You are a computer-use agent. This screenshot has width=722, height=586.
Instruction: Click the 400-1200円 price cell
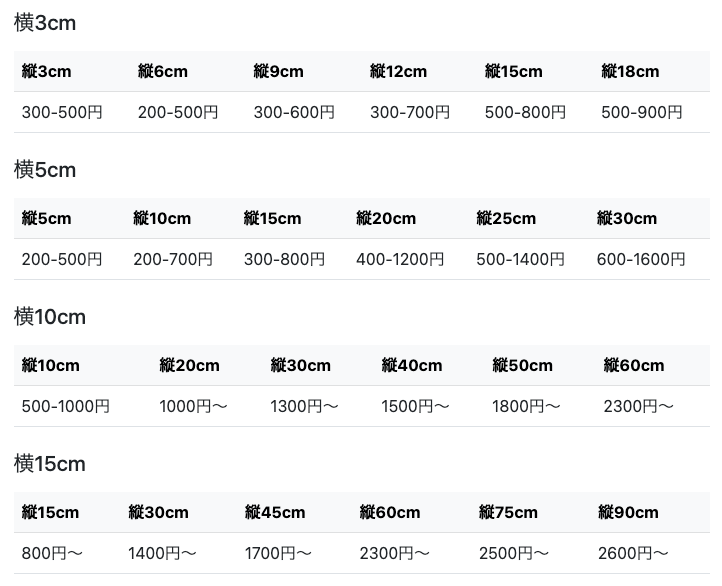[400, 259]
